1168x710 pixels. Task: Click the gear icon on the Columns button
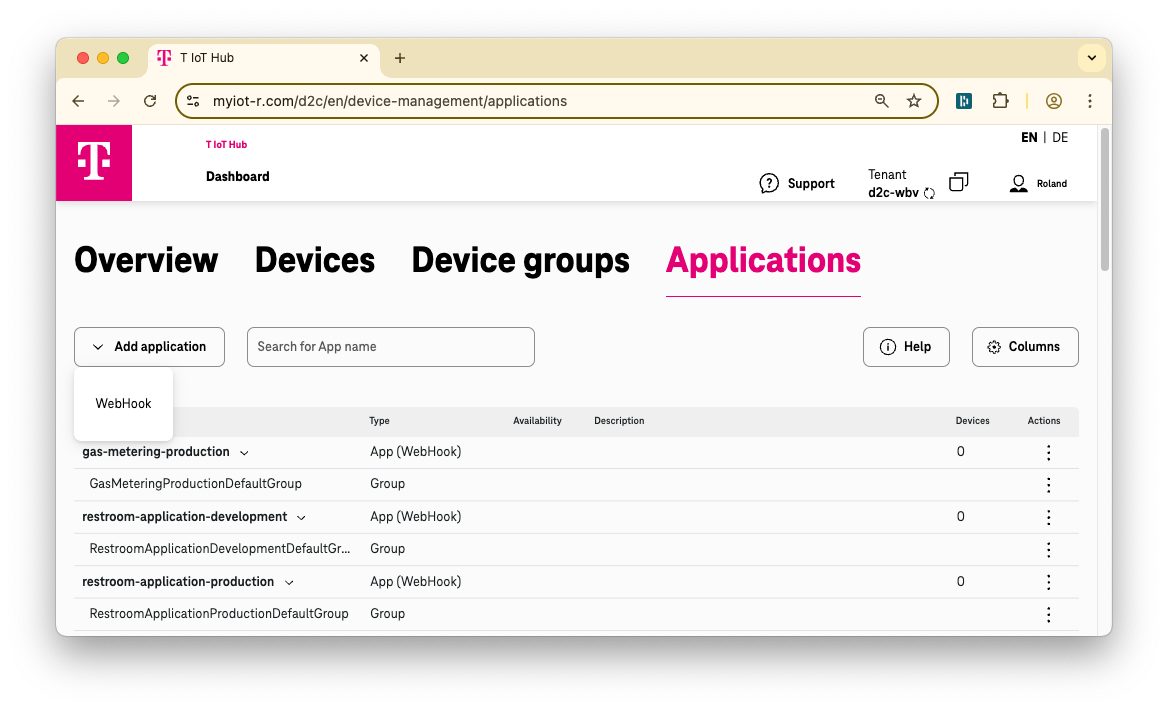[x=993, y=347]
